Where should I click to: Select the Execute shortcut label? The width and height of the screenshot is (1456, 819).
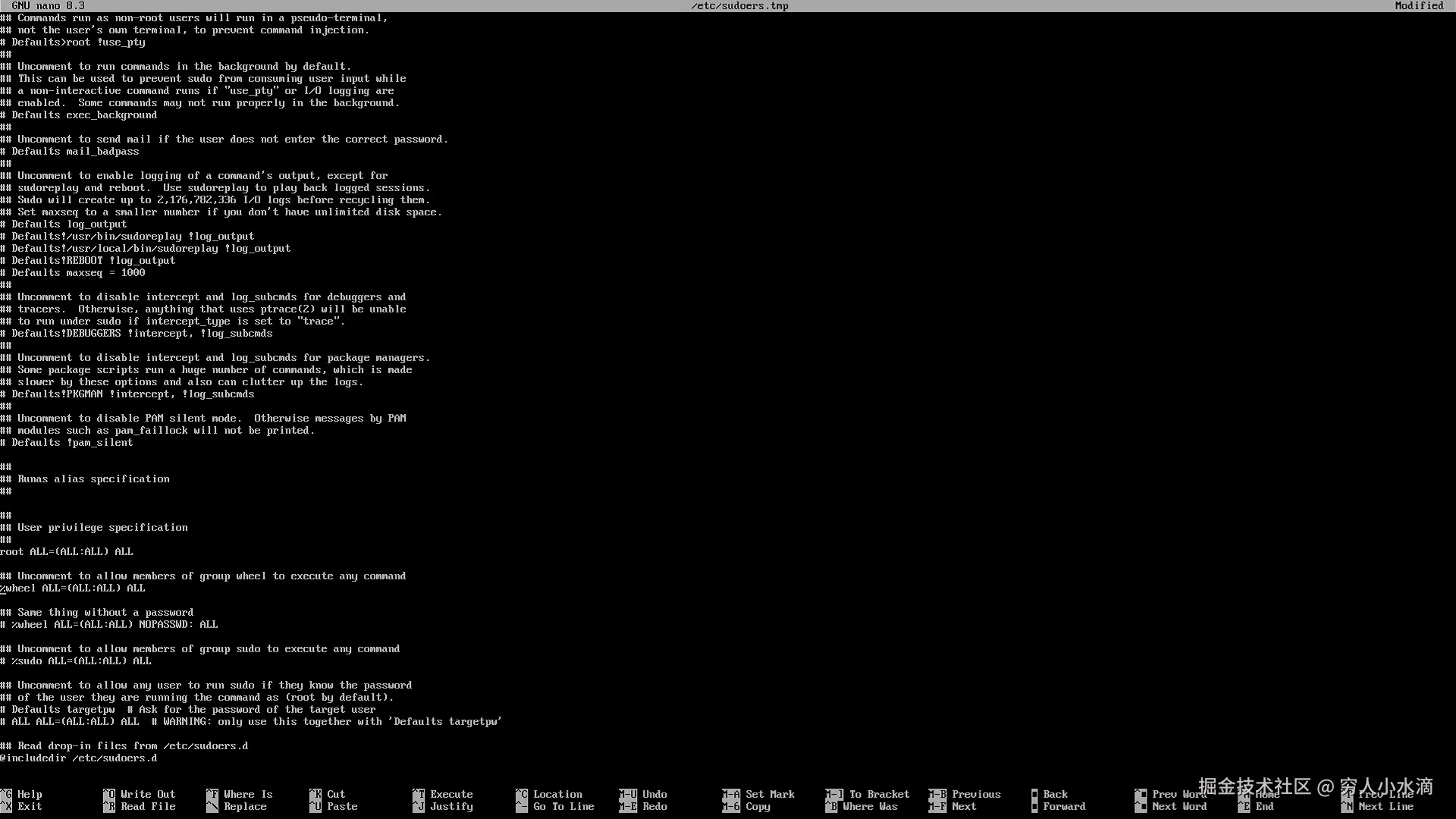pos(450,794)
